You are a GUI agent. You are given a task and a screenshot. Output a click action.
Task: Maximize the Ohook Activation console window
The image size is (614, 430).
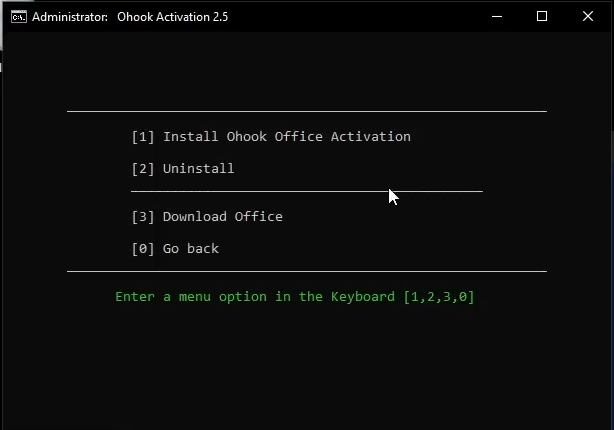pyautogui.click(x=542, y=16)
